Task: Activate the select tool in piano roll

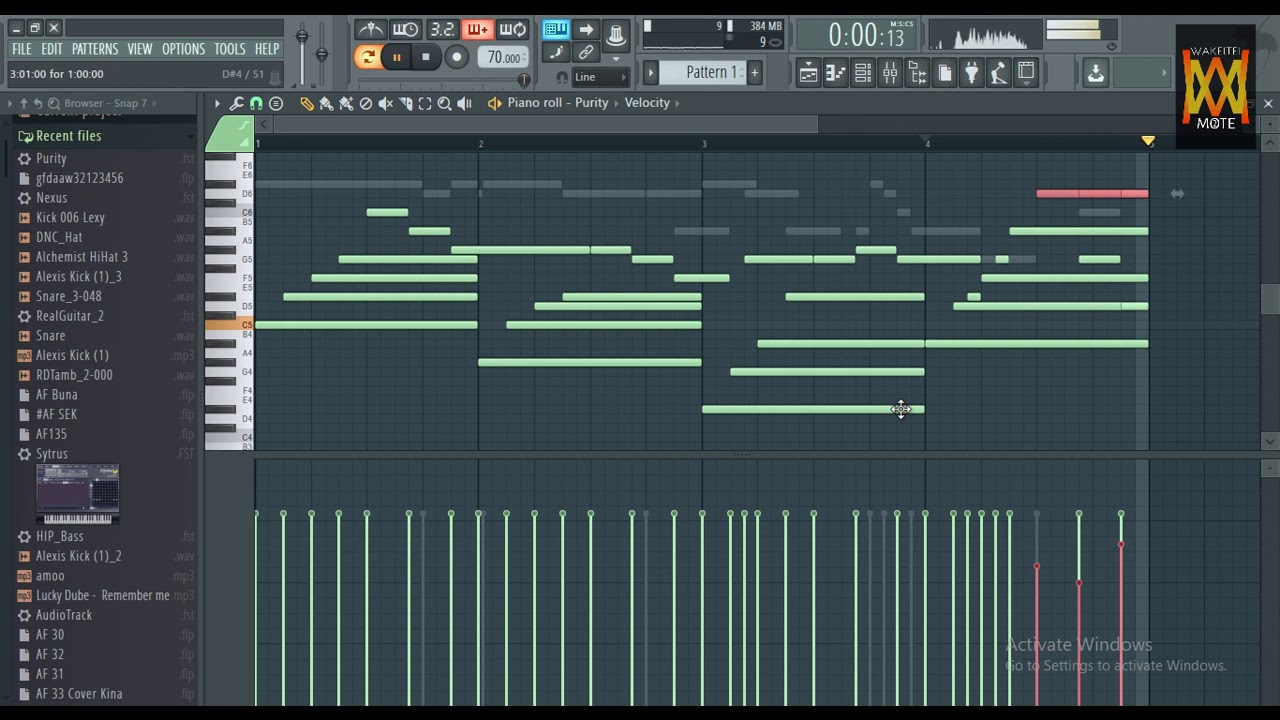Action: [424, 103]
